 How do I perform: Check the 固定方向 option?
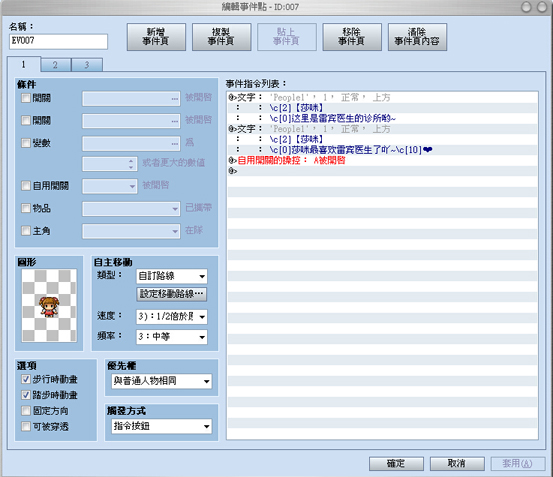(x=26, y=410)
